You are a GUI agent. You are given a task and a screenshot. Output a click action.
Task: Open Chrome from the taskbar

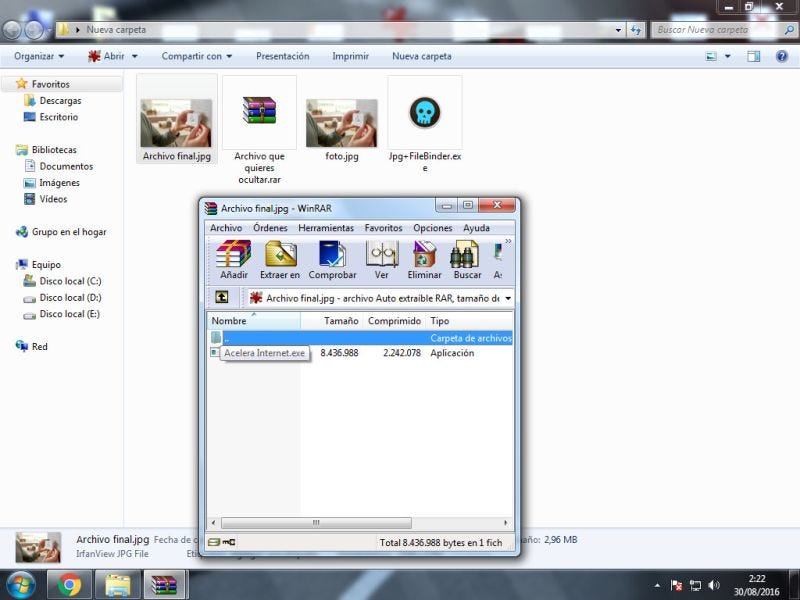(69, 585)
